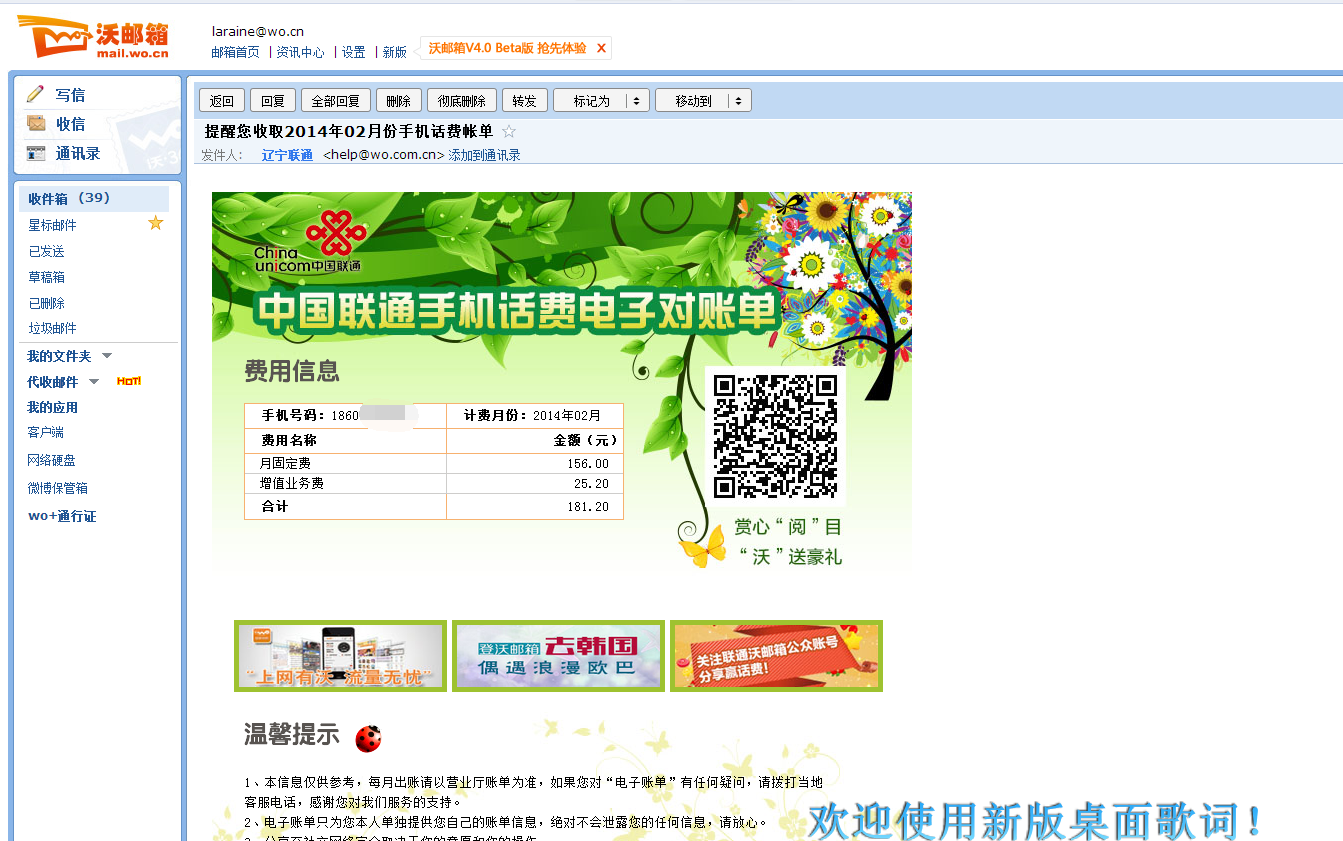Click the 删除 button
The image size is (1343, 841).
coord(399,101)
